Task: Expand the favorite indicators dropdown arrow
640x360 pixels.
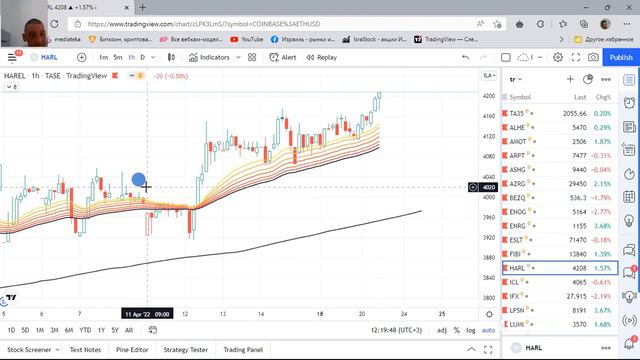Action: [238, 58]
